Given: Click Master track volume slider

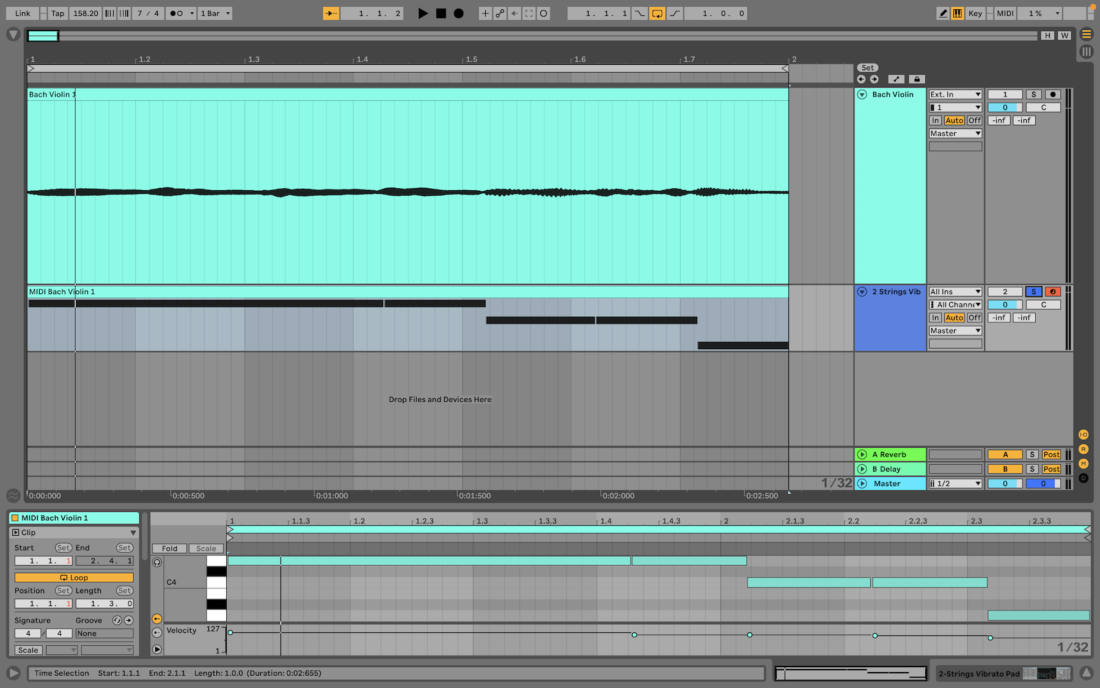Looking at the screenshot, I should coord(1005,483).
